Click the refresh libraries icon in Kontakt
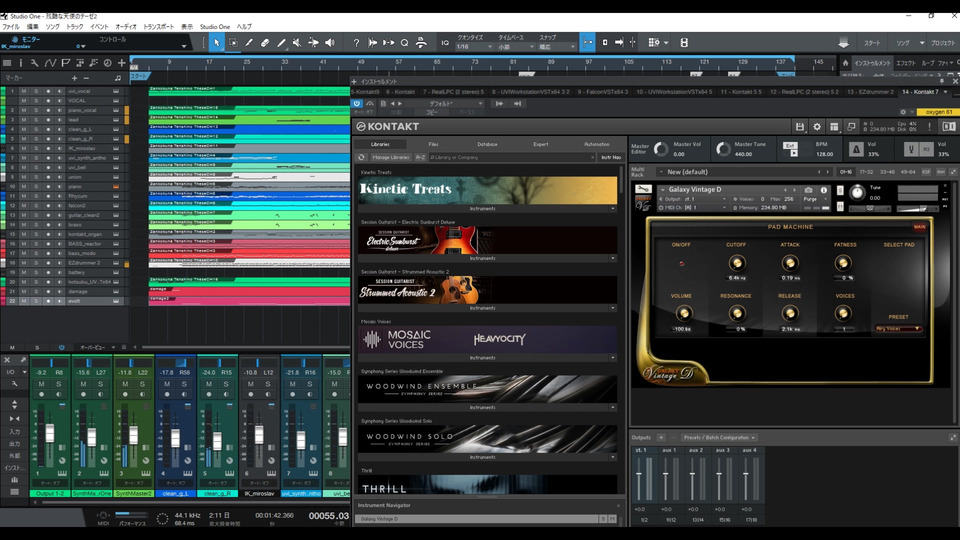Image resolution: width=960 pixels, height=540 pixels. click(x=361, y=157)
